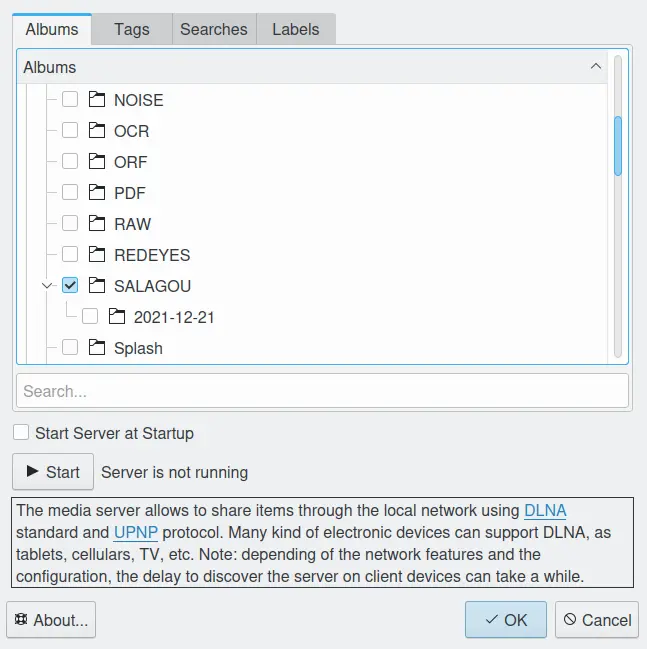The width and height of the screenshot is (647, 649).
Task: Open the Searches tab
Action: click(x=214, y=29)
